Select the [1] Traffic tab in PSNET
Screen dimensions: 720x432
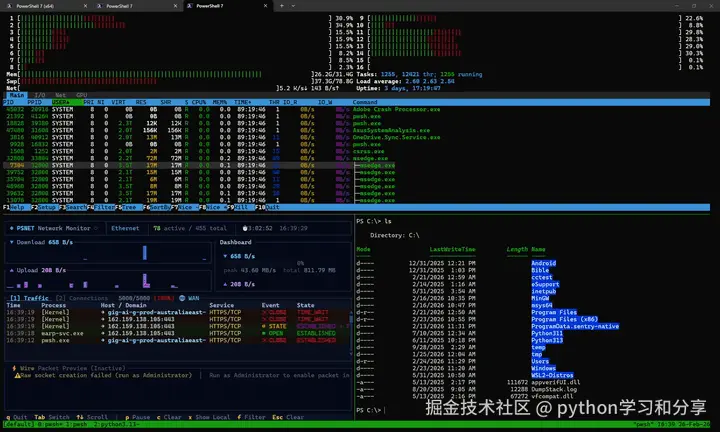29,298
